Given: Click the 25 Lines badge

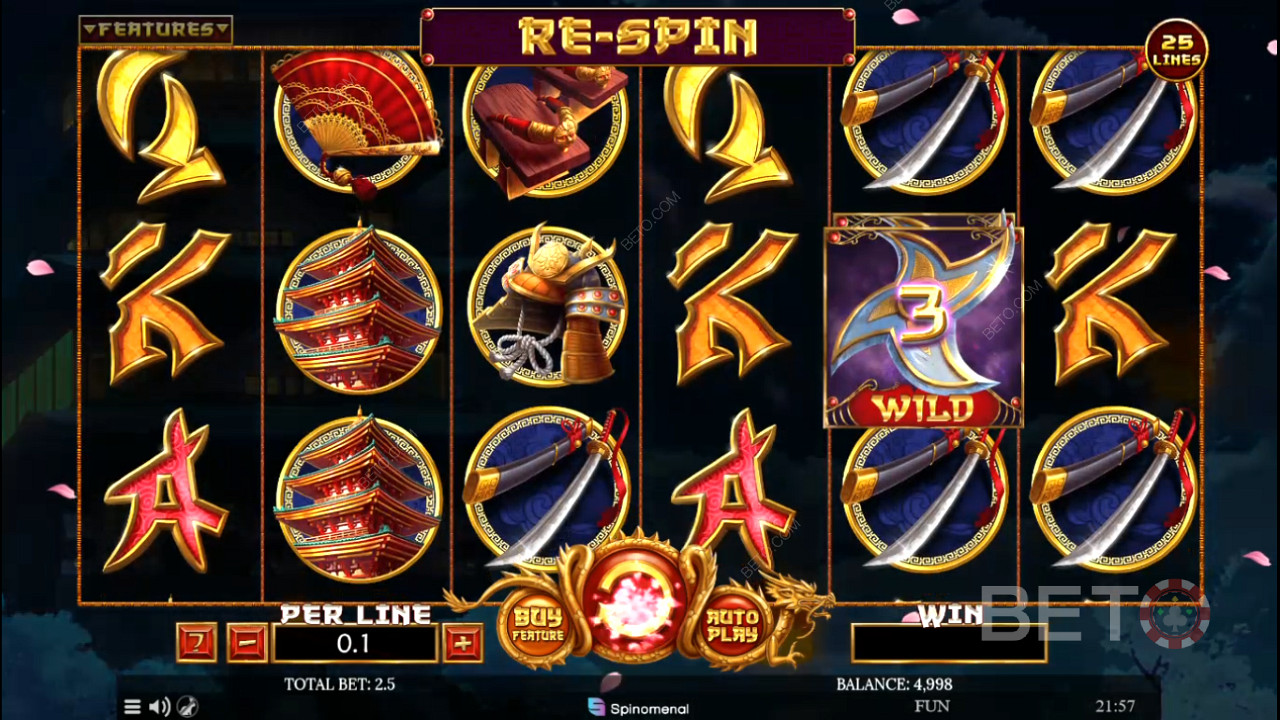Looking at the screenshot, I should (1177, 50).
